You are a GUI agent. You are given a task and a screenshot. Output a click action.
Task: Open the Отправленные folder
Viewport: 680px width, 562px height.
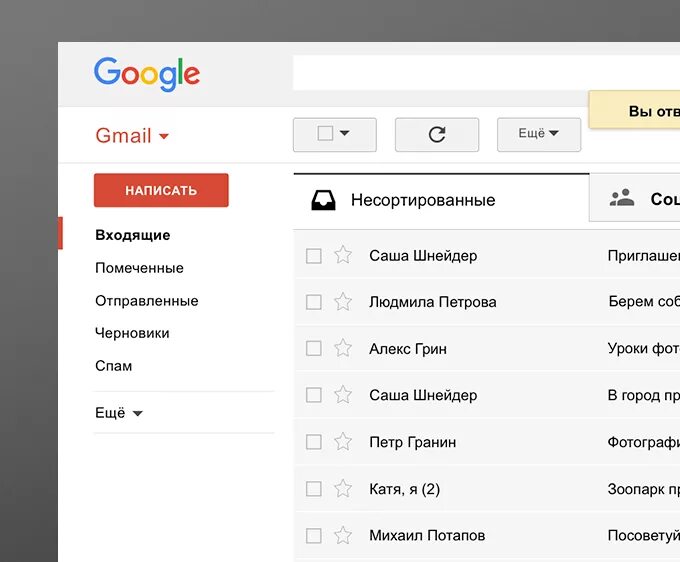[x=147, y=301]
